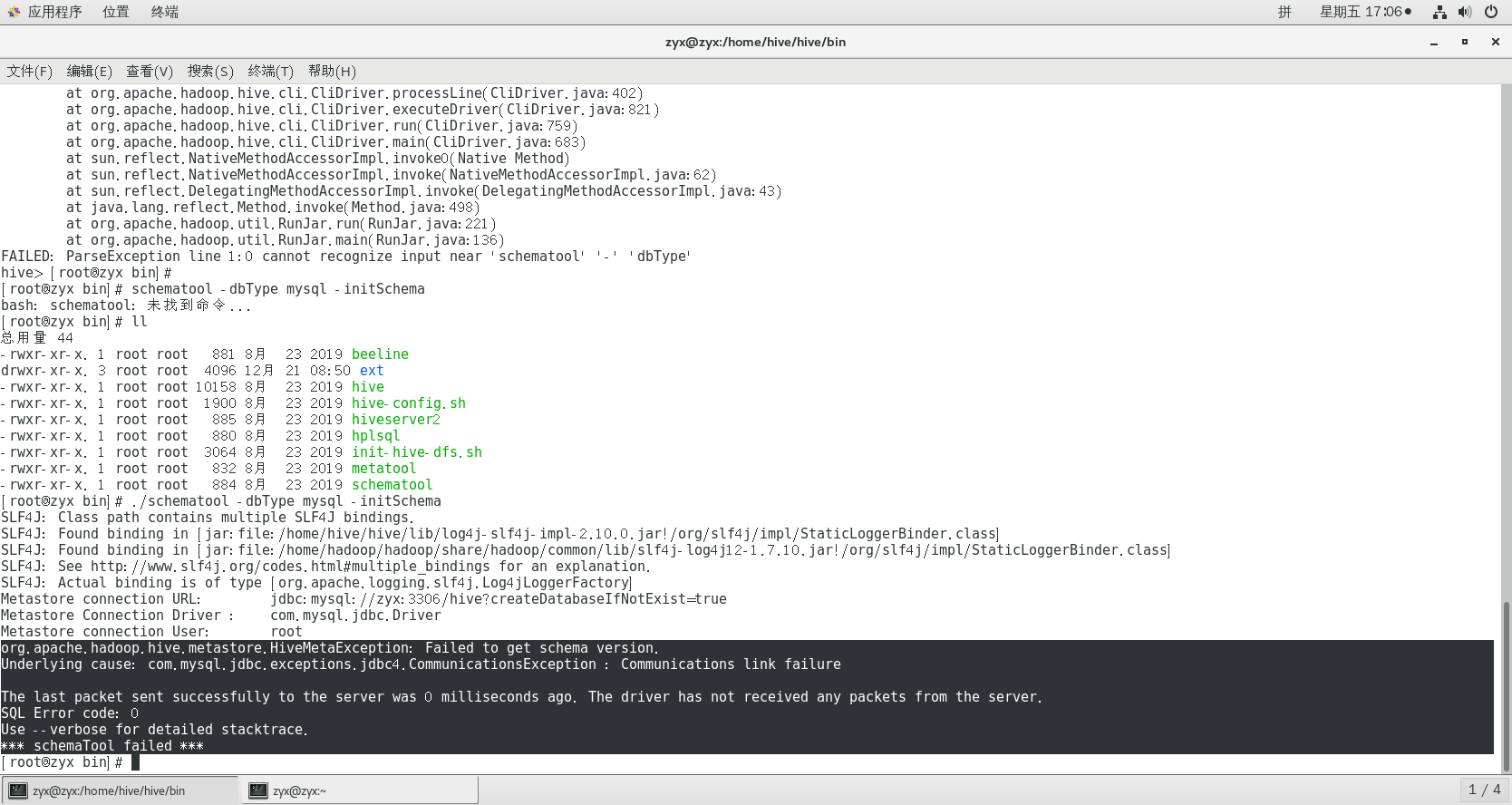Click the 'Use --verbose for detailed stacktrace' line
The image size is (1512, 805).
[154, 730]
